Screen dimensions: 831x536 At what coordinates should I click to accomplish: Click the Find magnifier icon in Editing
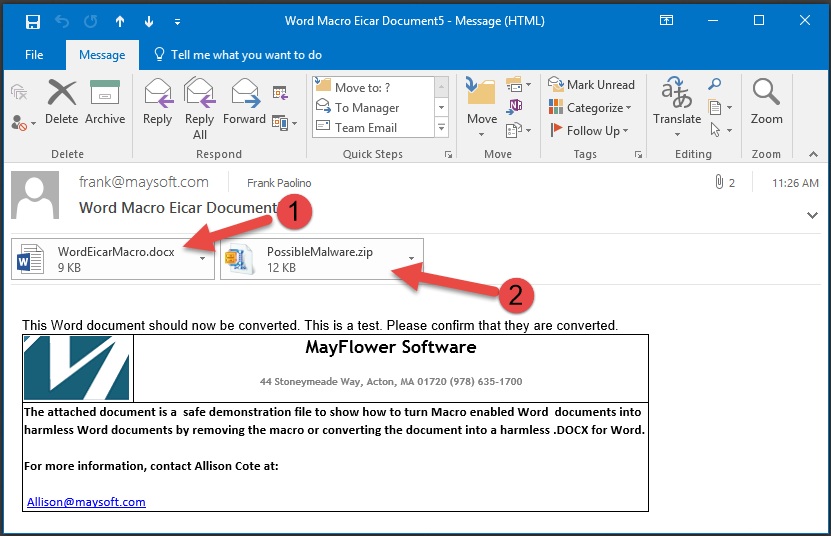coord(714,84)
